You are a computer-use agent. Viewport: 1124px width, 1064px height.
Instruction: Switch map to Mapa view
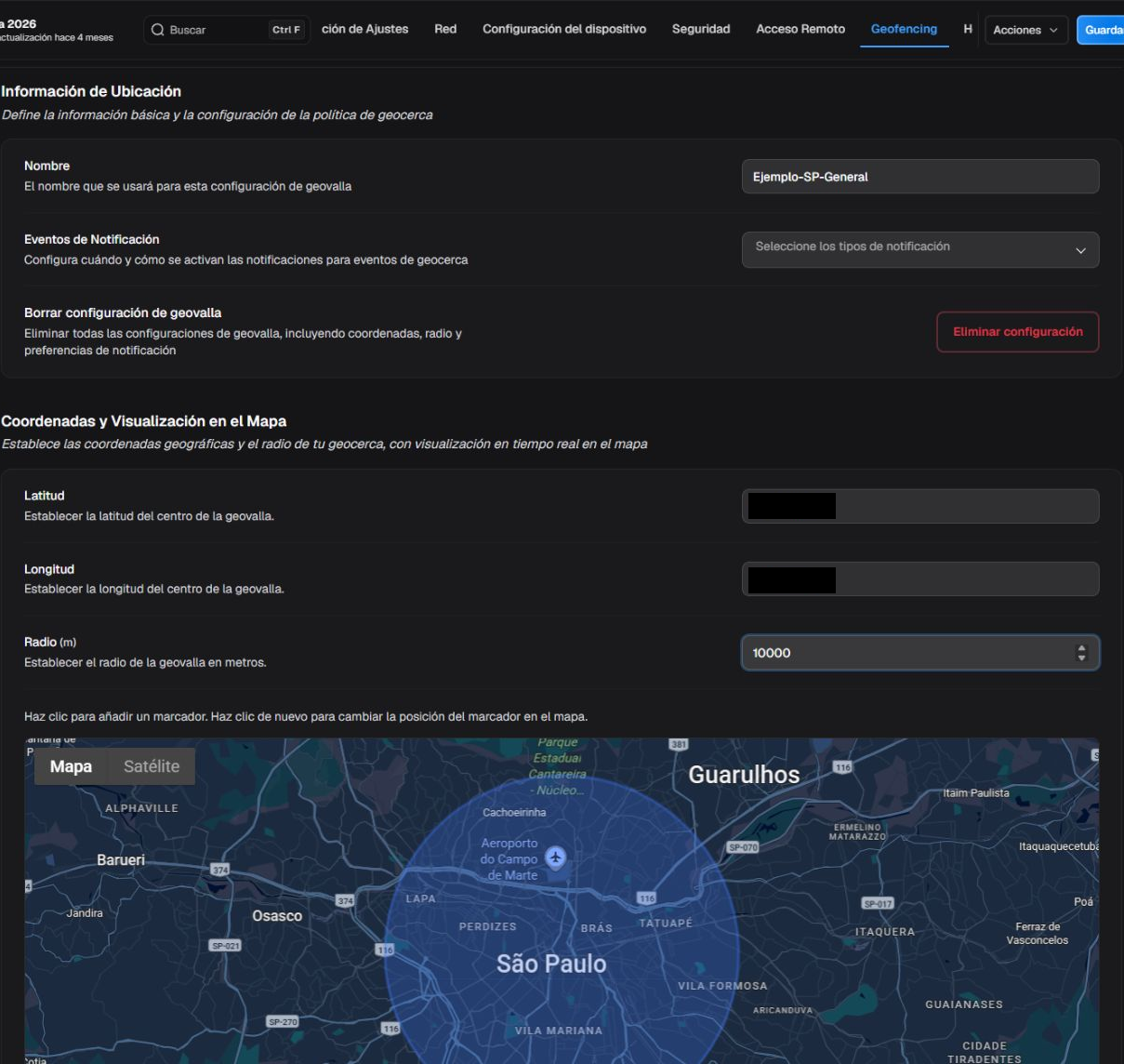[71, 766]
